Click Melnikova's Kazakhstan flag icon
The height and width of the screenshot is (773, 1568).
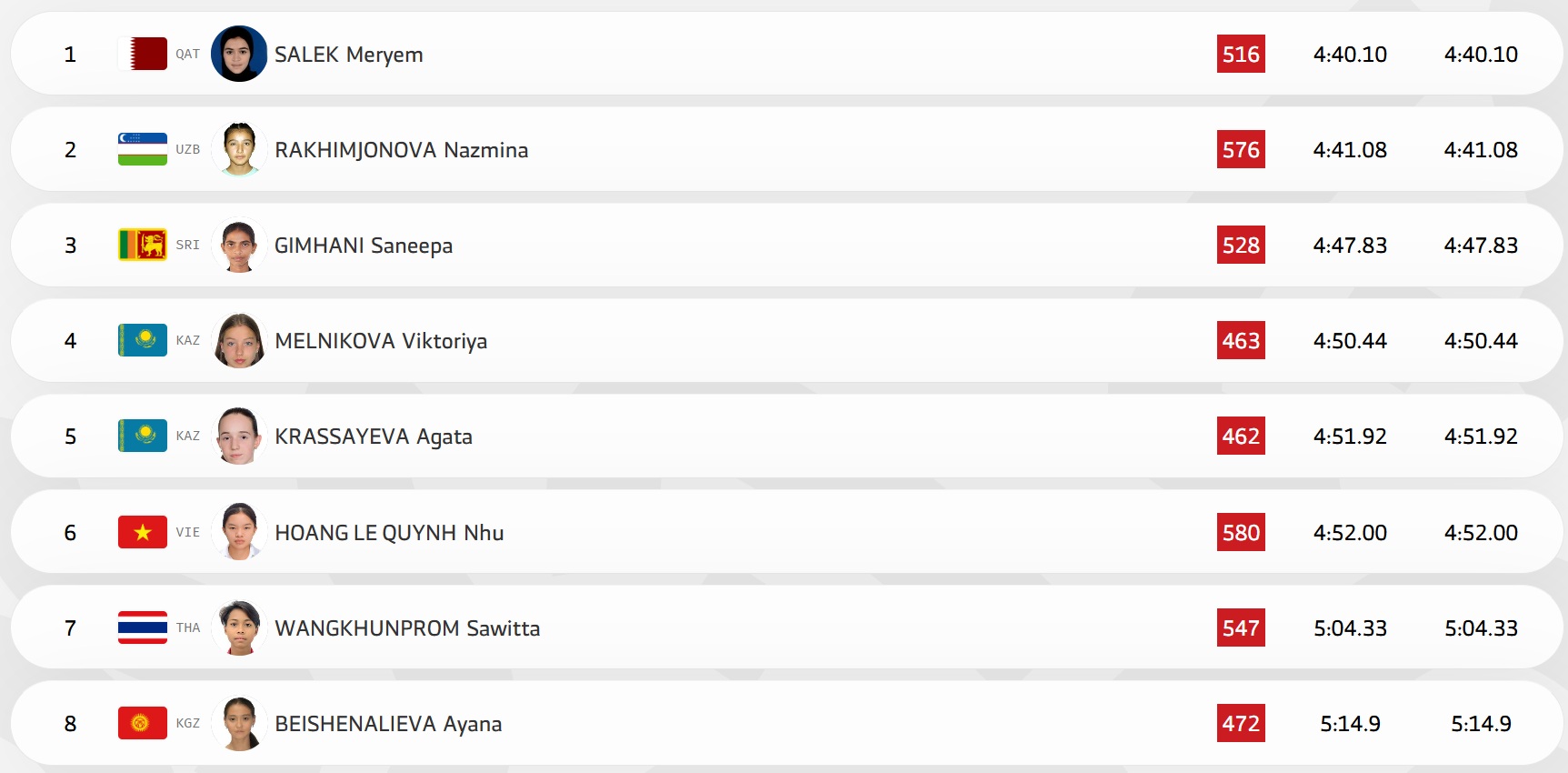[143, 340]
